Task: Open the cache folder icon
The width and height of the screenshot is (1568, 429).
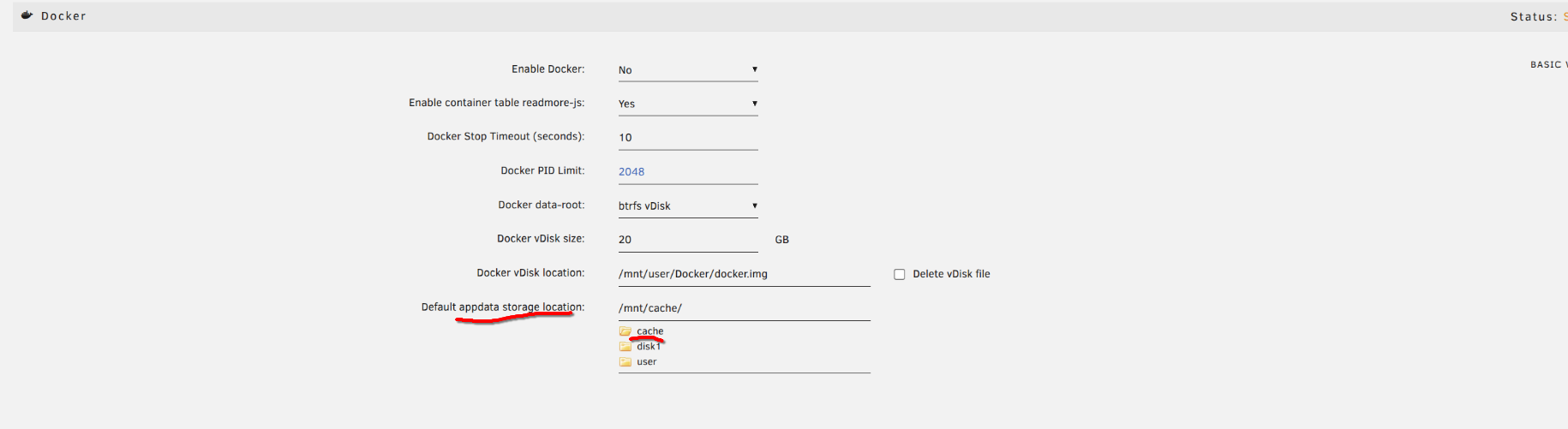Action: point(625,331)
